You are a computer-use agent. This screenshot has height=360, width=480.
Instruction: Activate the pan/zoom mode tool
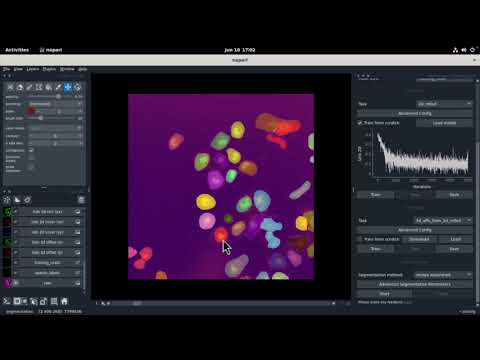coord(68,87)
